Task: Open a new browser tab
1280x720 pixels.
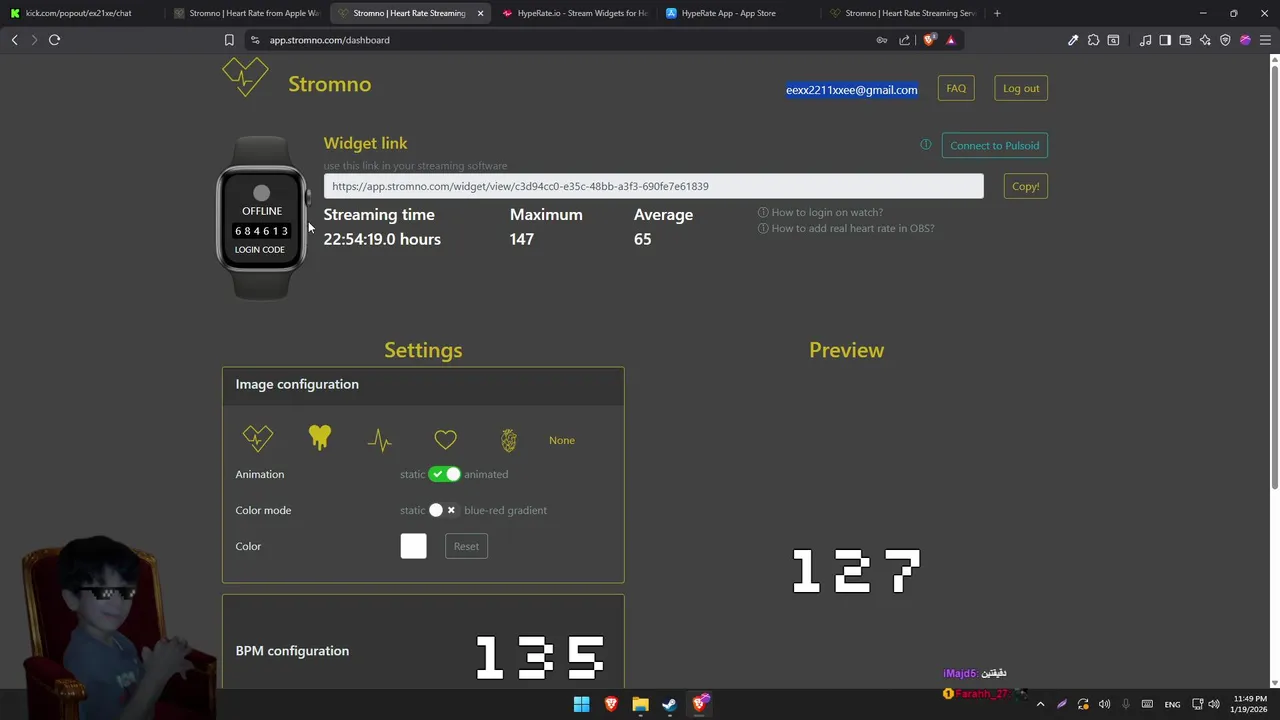Action: (x=997, y=13)
